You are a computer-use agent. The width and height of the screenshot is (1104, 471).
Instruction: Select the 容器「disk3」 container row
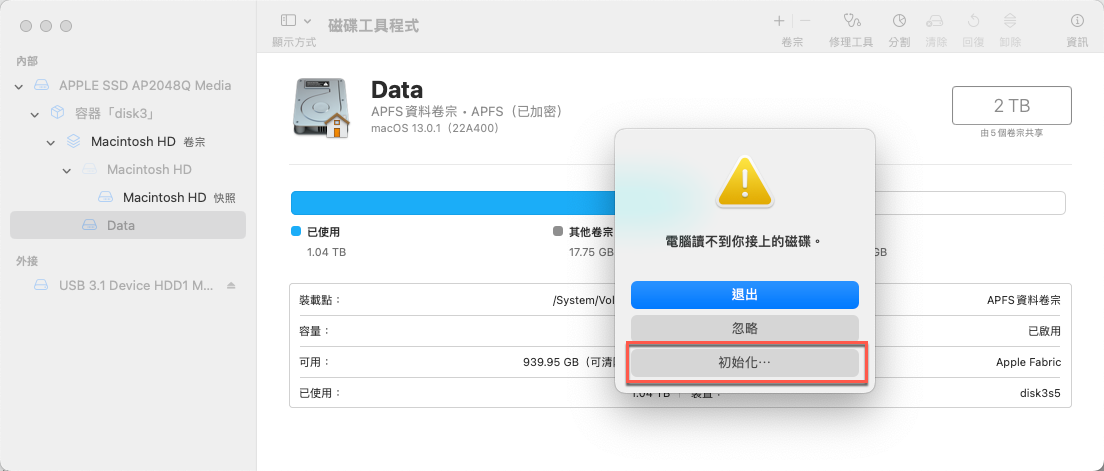point(127,113)
